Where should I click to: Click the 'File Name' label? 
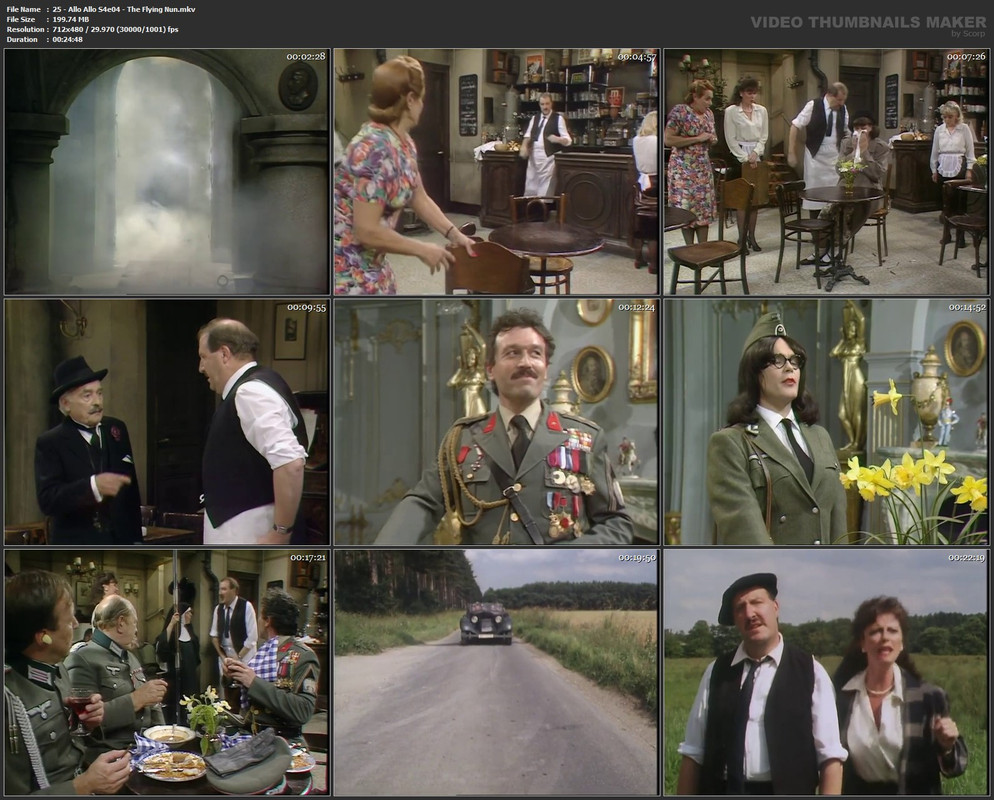coord(23,10)
